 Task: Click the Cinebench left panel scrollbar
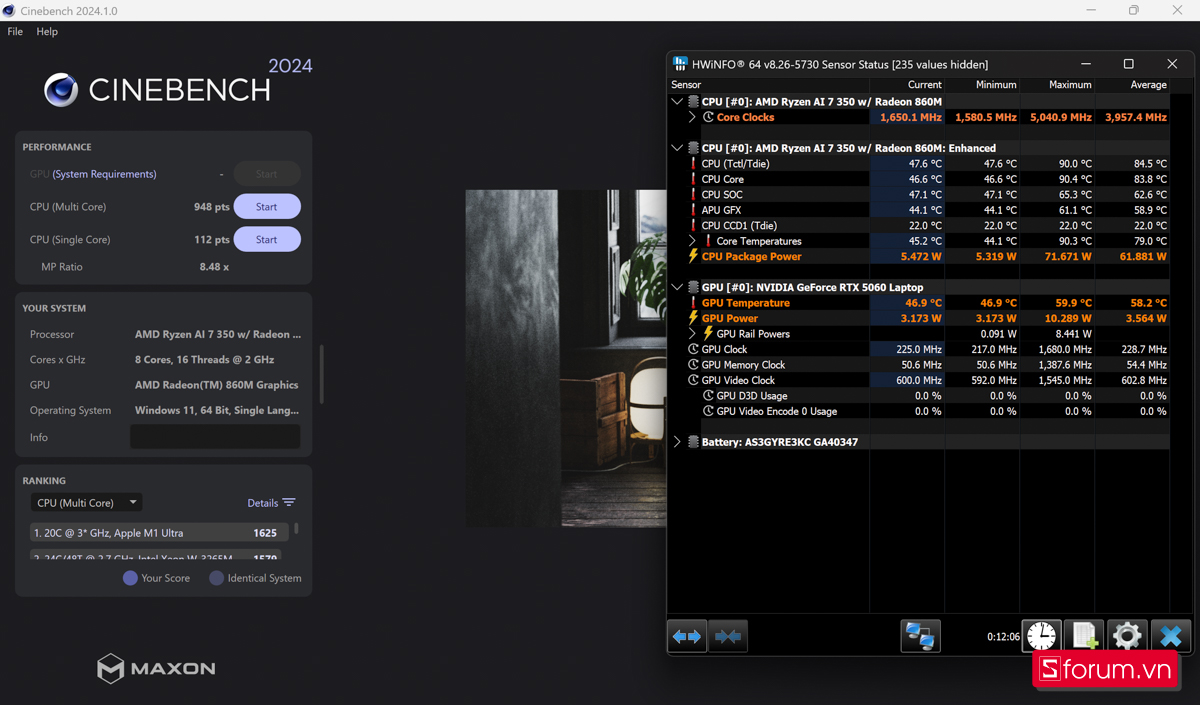click(x=321, y=374)
